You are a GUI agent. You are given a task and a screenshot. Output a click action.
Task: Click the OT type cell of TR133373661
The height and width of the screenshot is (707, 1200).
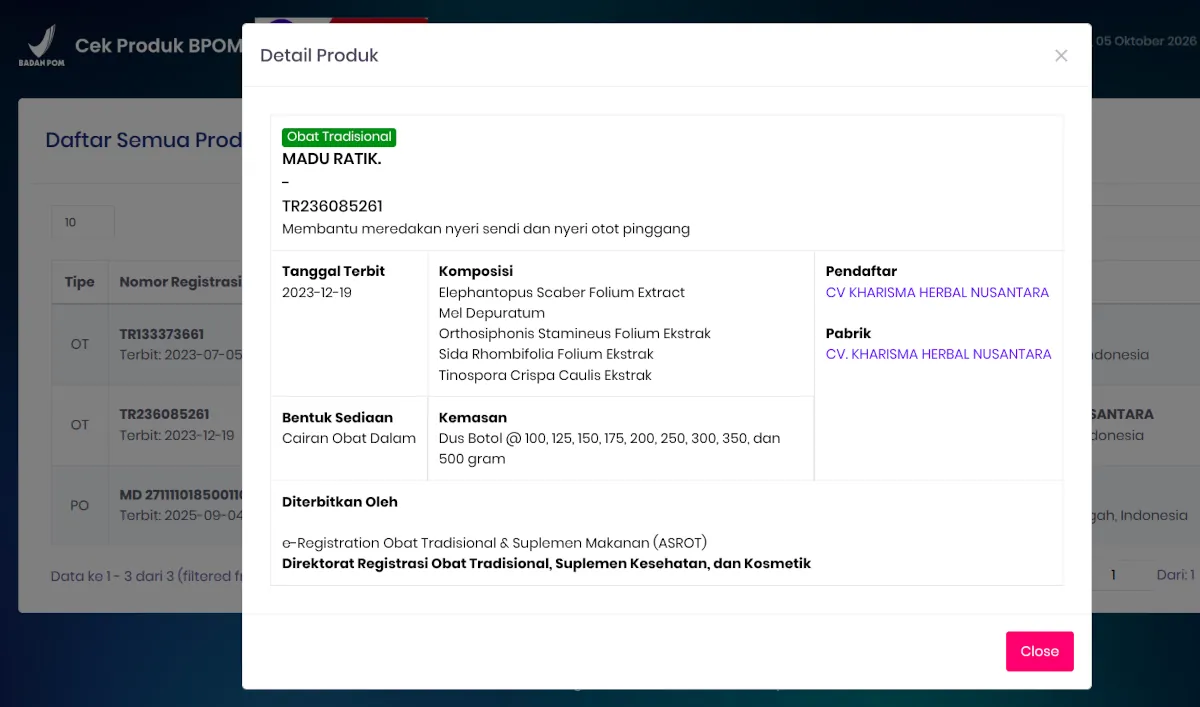[x=80, y=344]
